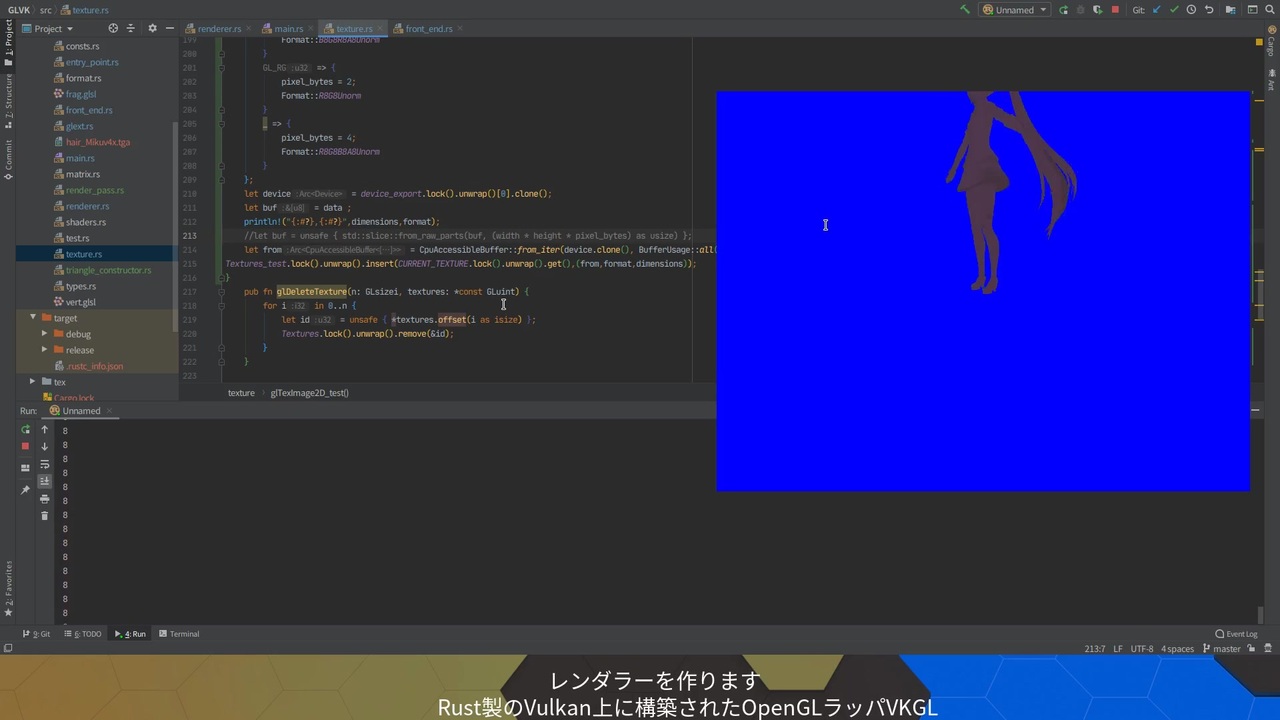Change the UTF-8 file encoding
Screen dimensions: 1280x720
click(1142, 649)
